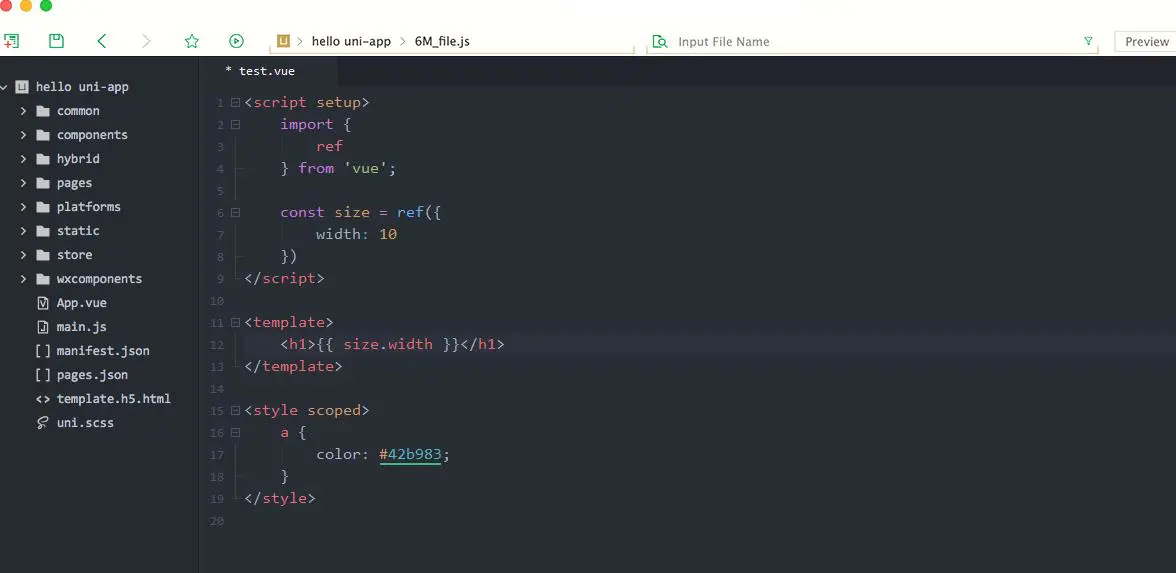This screenshot has width=1176, height=573.
Task: Click the hello uni-app project root icon
Action: (x=22, y=87)
